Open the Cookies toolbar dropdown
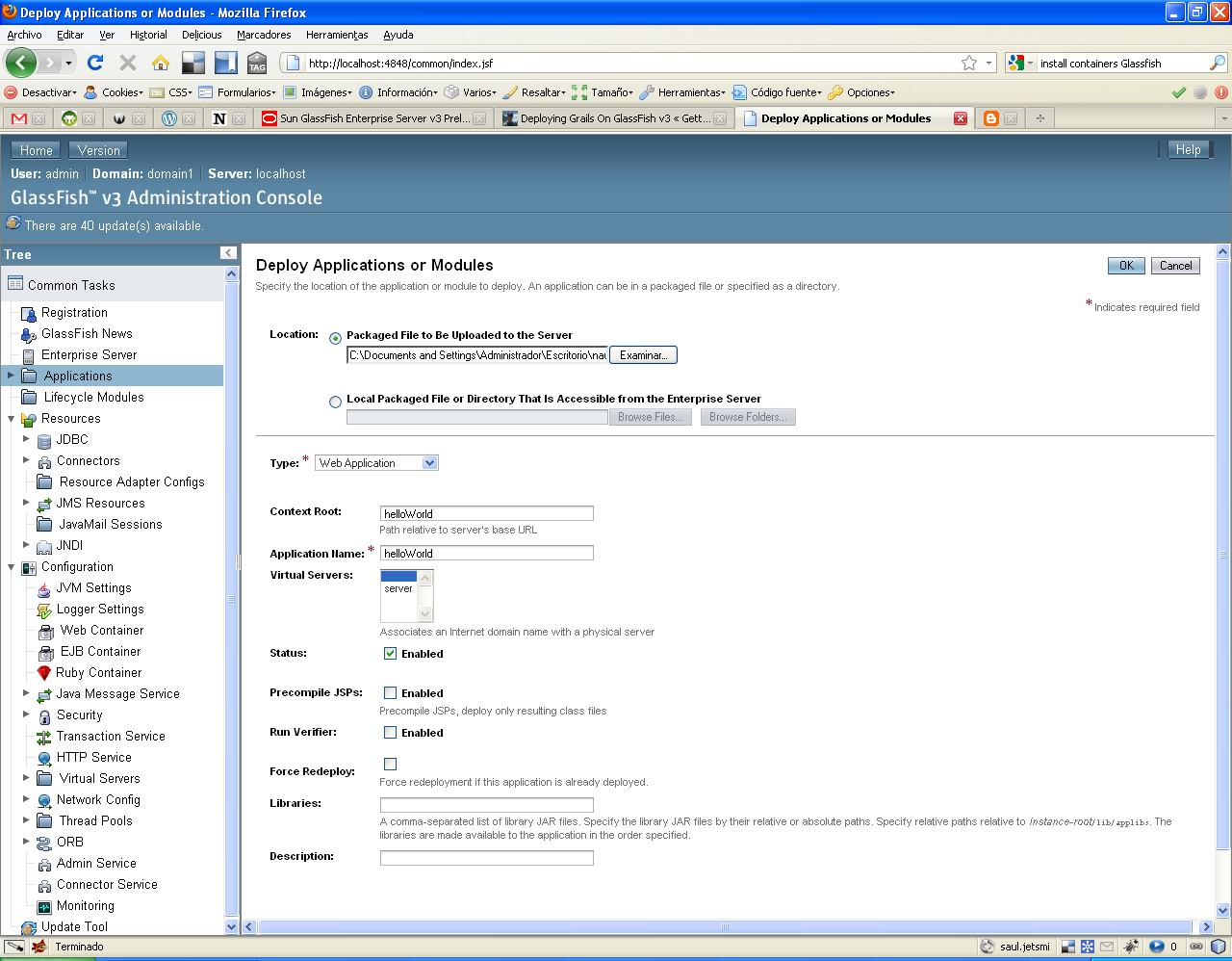 pyautogui.click(x=114, y=92)
